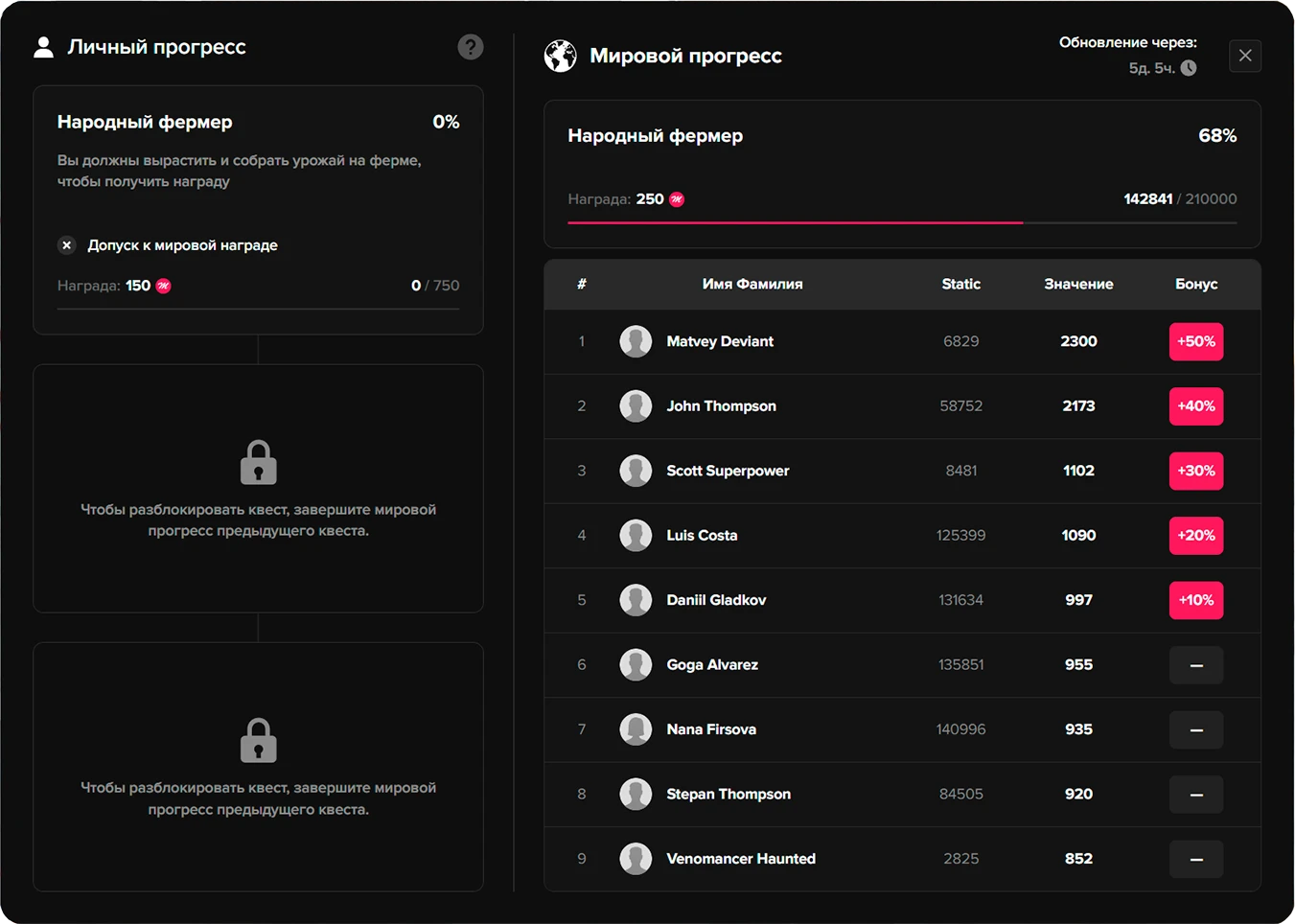Click the personal progress user icon
The width and height of the screenshot is (1295, 924).
tap(43, 47)
